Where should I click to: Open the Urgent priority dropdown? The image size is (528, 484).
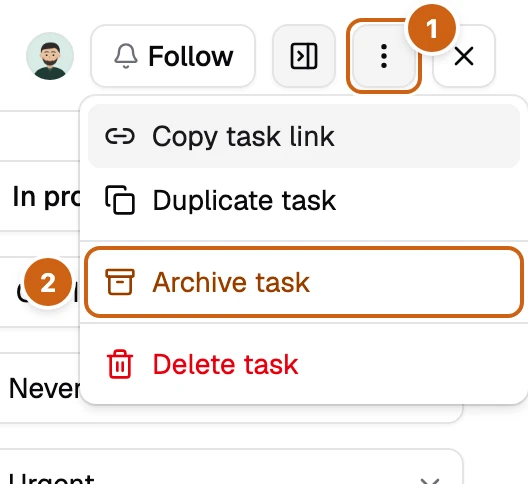click(231, 467)
